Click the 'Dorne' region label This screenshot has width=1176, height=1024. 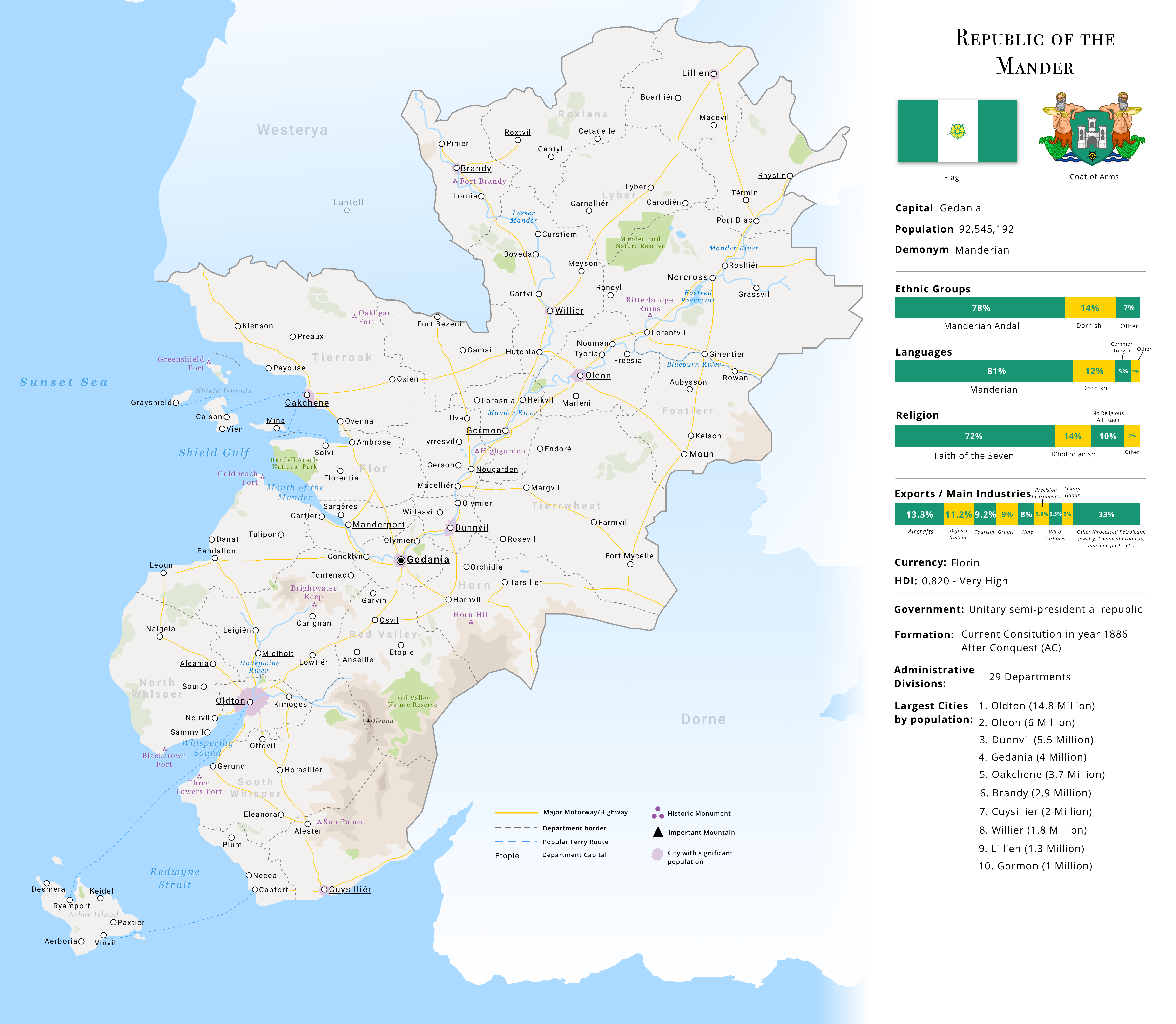(x=703, y=719)
